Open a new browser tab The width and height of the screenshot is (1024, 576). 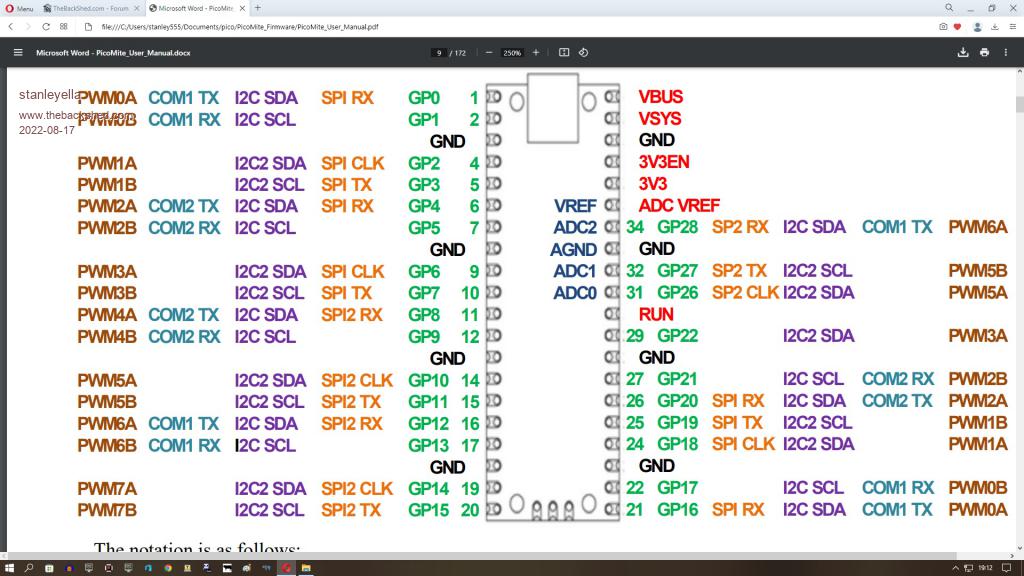click(258, 8)
